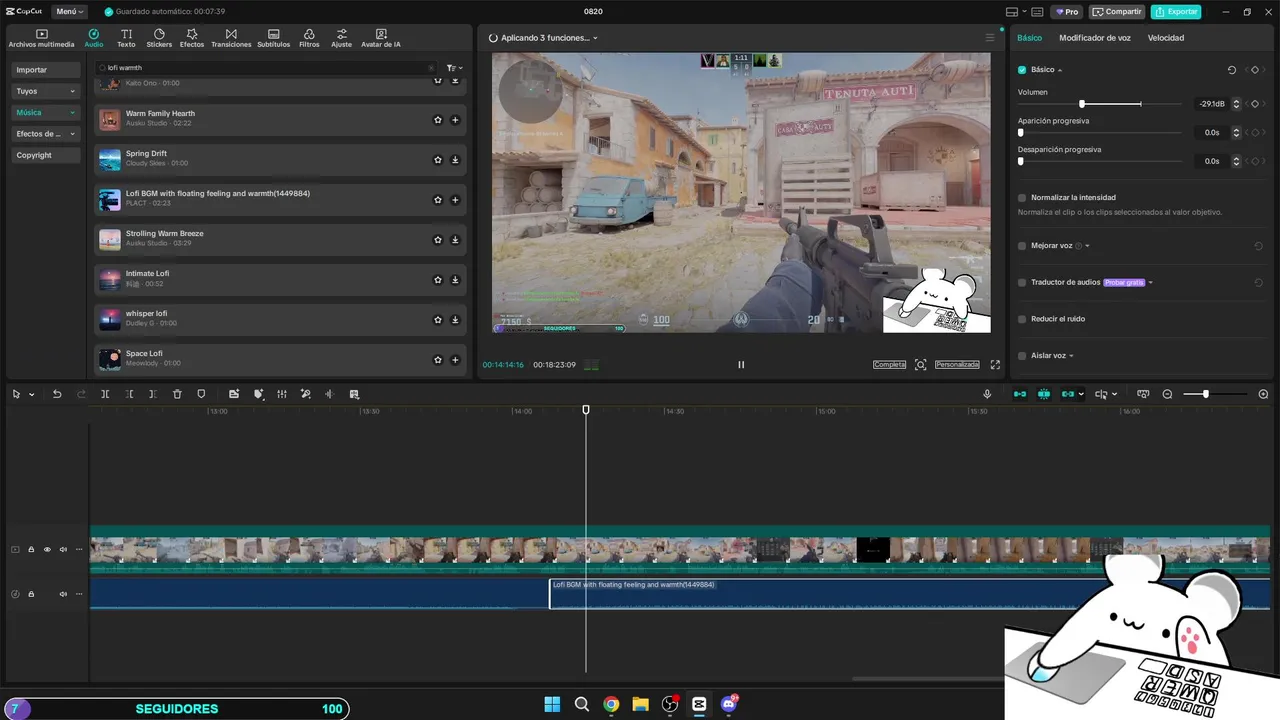Click the Compartir button
The height and width of the screenshot is (720, 1280).
(1117, 12)
